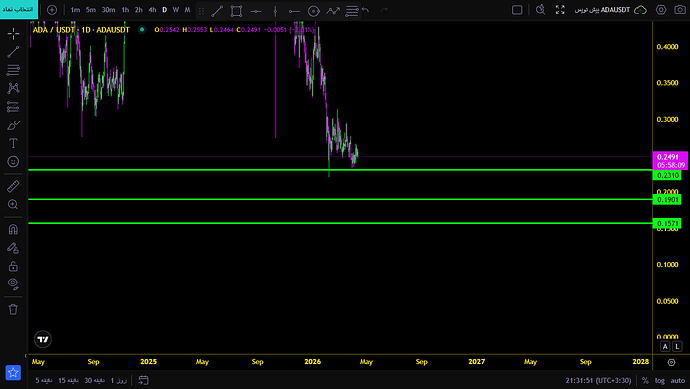This screenshot has height=389, width=690.
Task: Open the symbol selection button (انتخاب نماد)
Action: point(18,9)
